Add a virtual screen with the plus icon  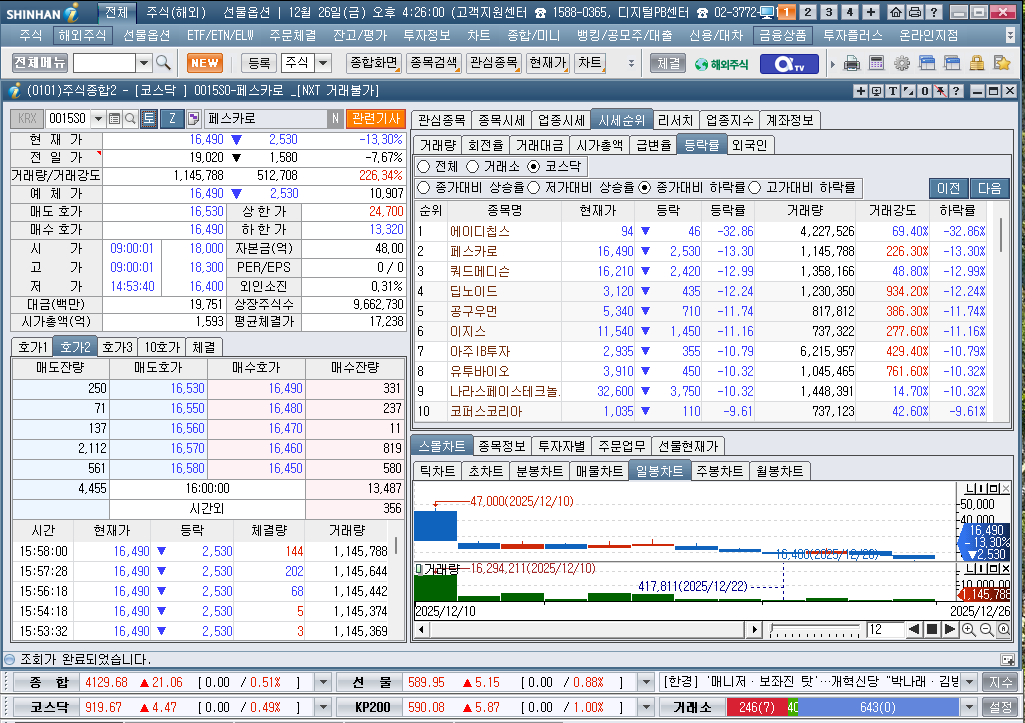871,12
